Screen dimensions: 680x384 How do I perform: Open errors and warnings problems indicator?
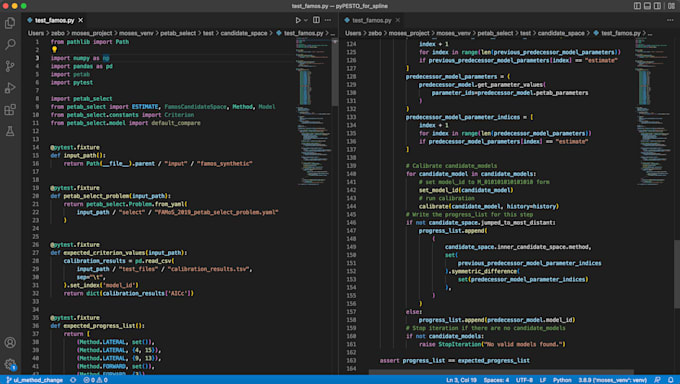(95, 380)
